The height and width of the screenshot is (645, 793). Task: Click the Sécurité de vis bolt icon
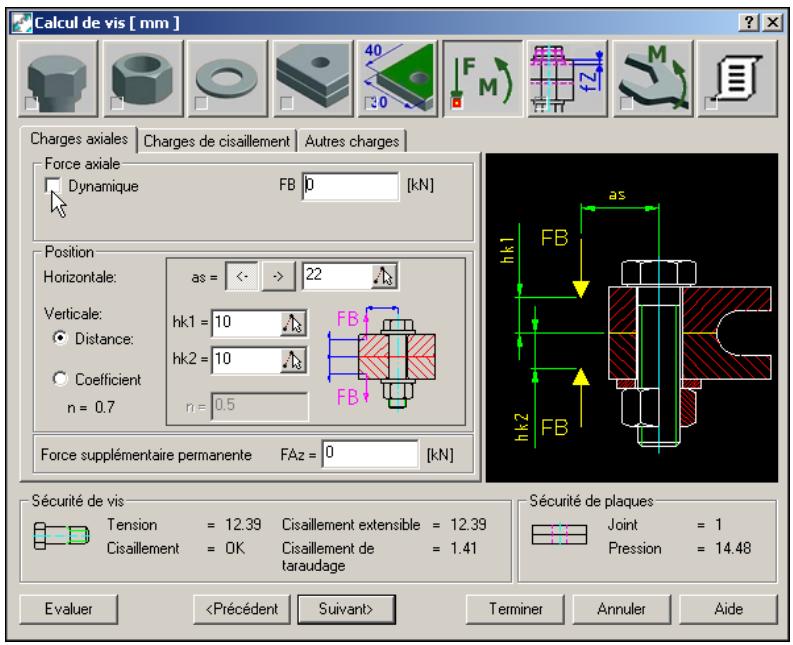point(61,536)
